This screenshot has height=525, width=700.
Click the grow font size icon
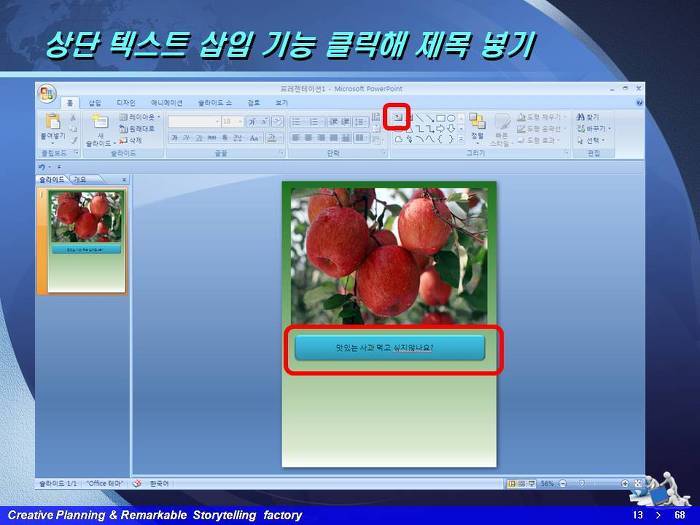tap(253, 121)
